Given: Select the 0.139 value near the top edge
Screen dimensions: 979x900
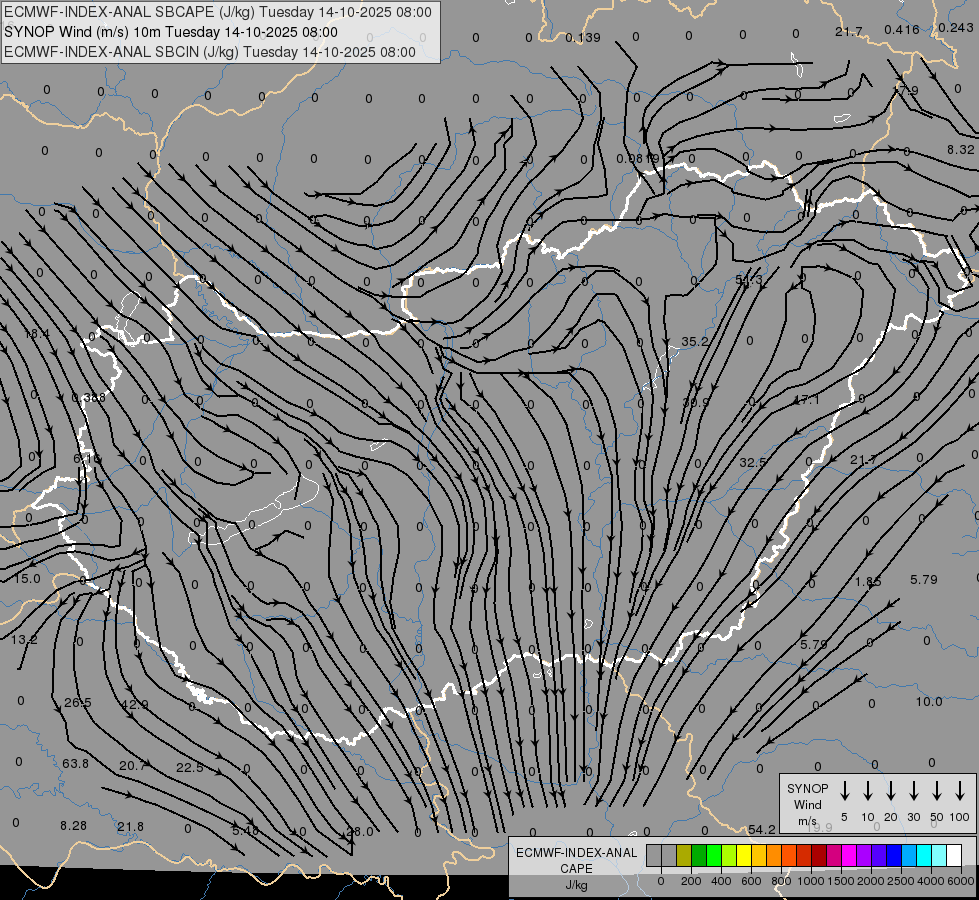Looking at the screenshot, I should click(583, 38).
